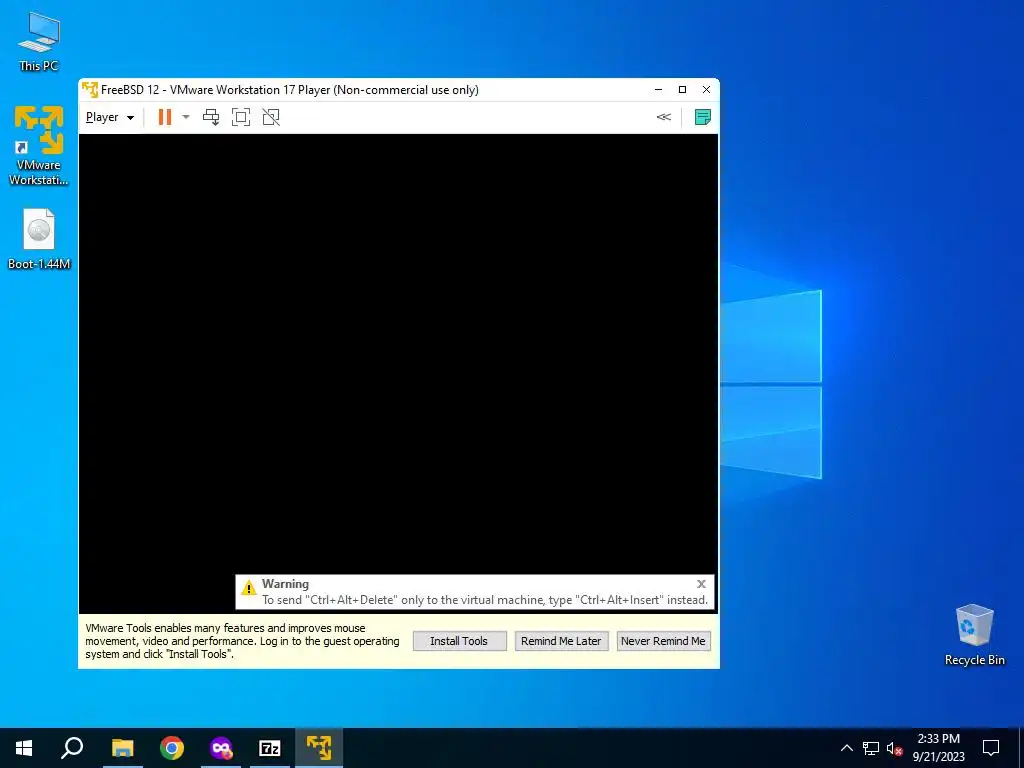Screen dimensions: 1024x768
Task: Expand the power options dropdown arrow
Action: point(186,118)
